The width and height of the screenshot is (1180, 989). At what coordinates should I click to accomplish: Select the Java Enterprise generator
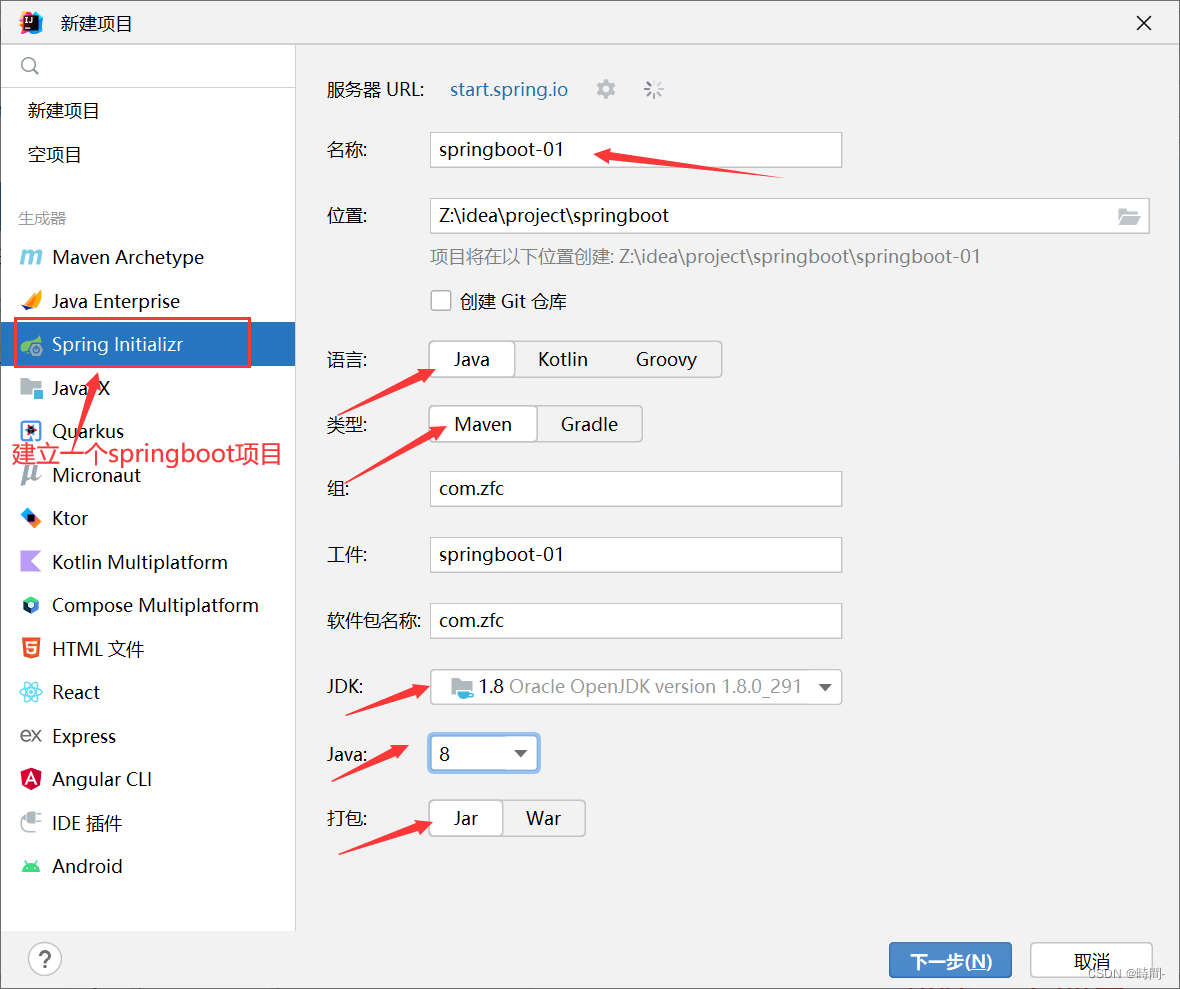pyautogui.click(x=148, y=301)
